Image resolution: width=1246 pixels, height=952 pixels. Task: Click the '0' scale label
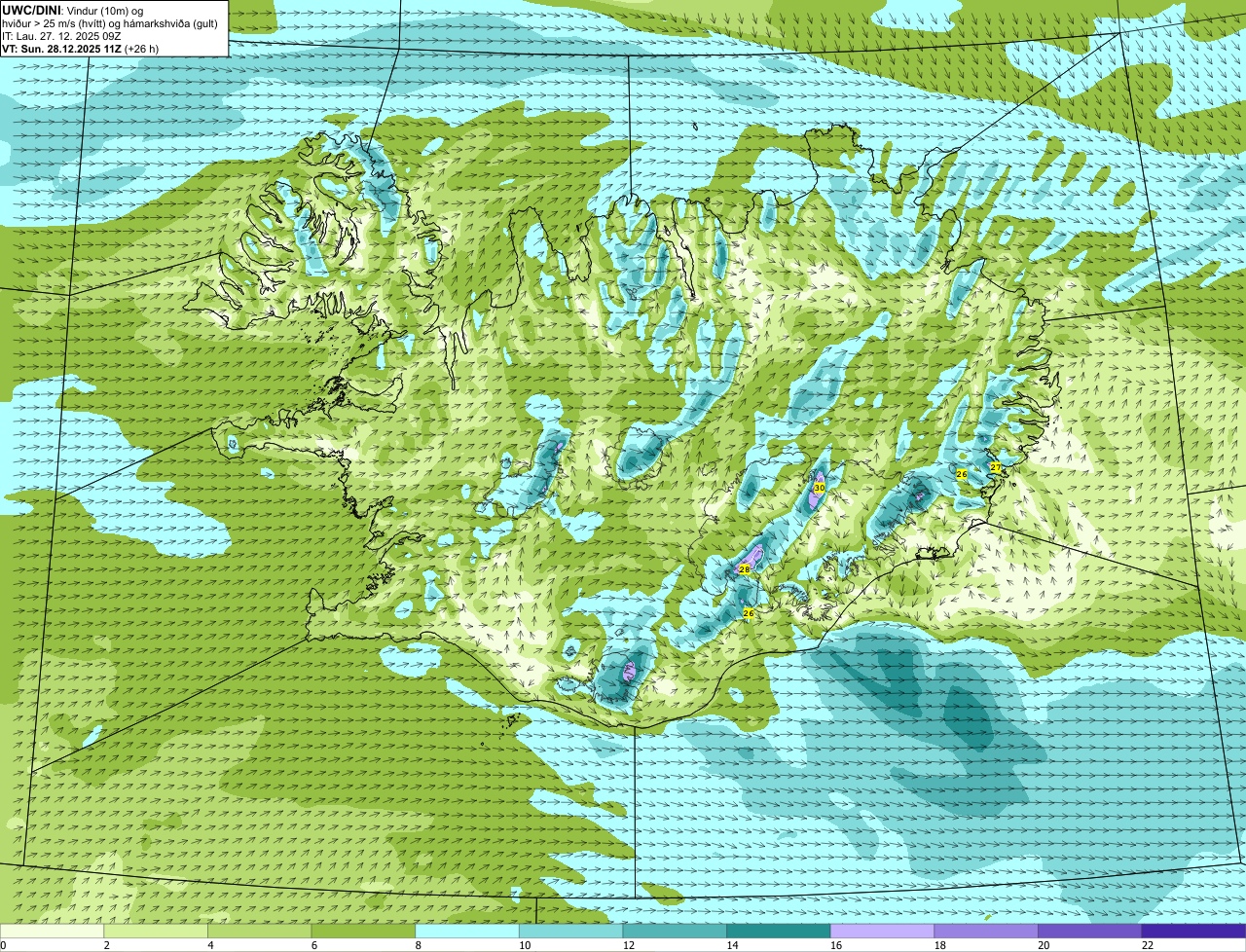click(3, 945)
